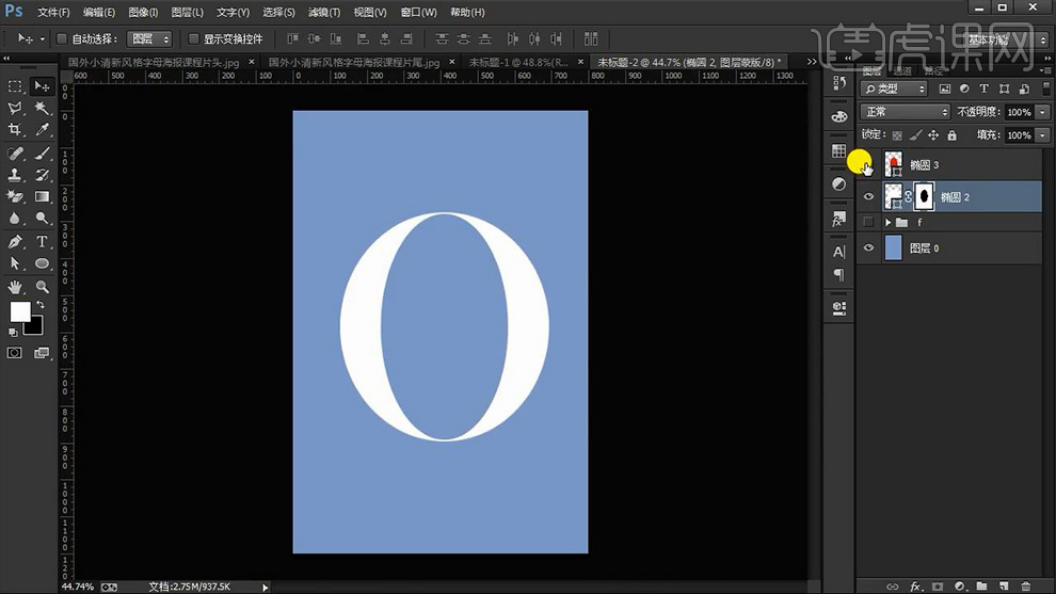Screen dimensions: 1056x595
Task: Select the Dodge tool
Action: (42, 218)
